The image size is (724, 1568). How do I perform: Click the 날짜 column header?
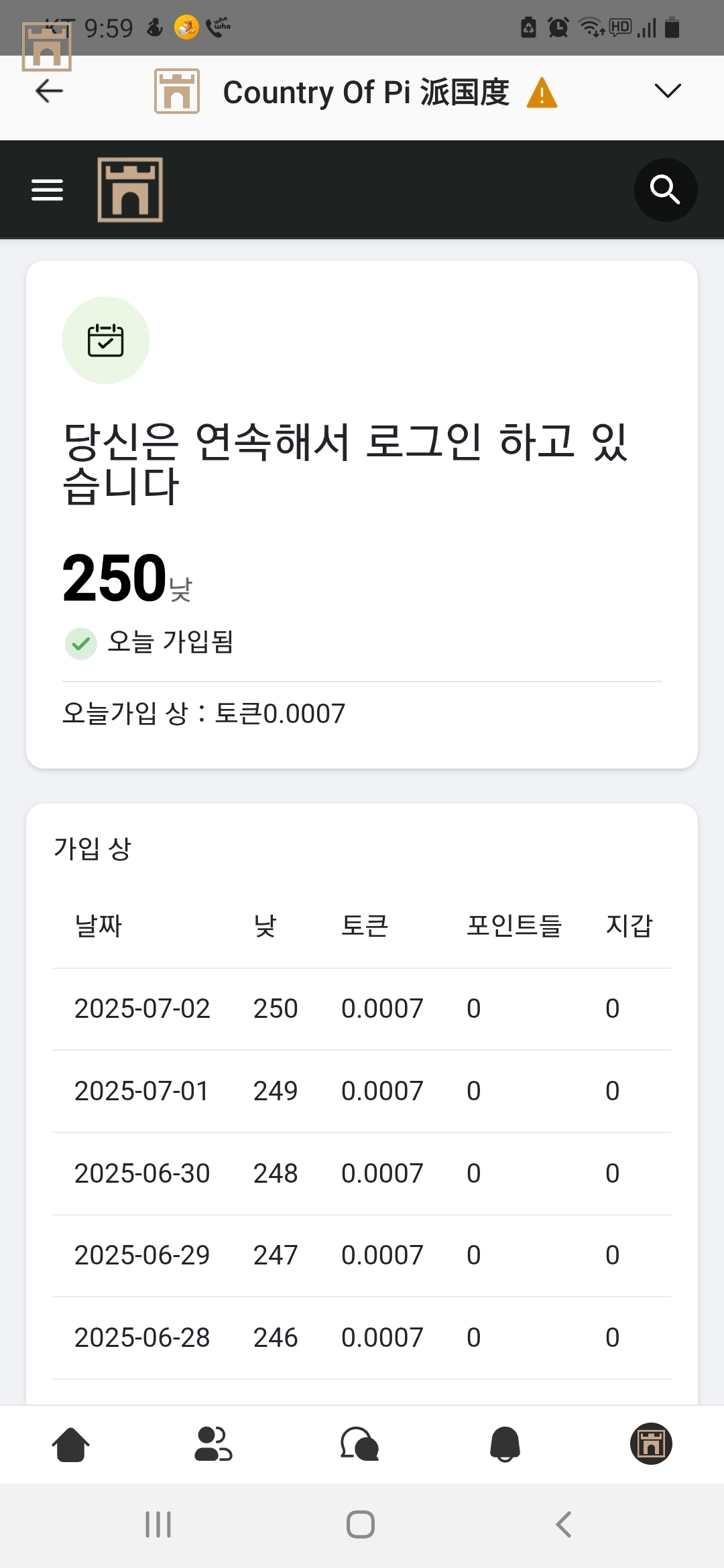pos(99,926)
